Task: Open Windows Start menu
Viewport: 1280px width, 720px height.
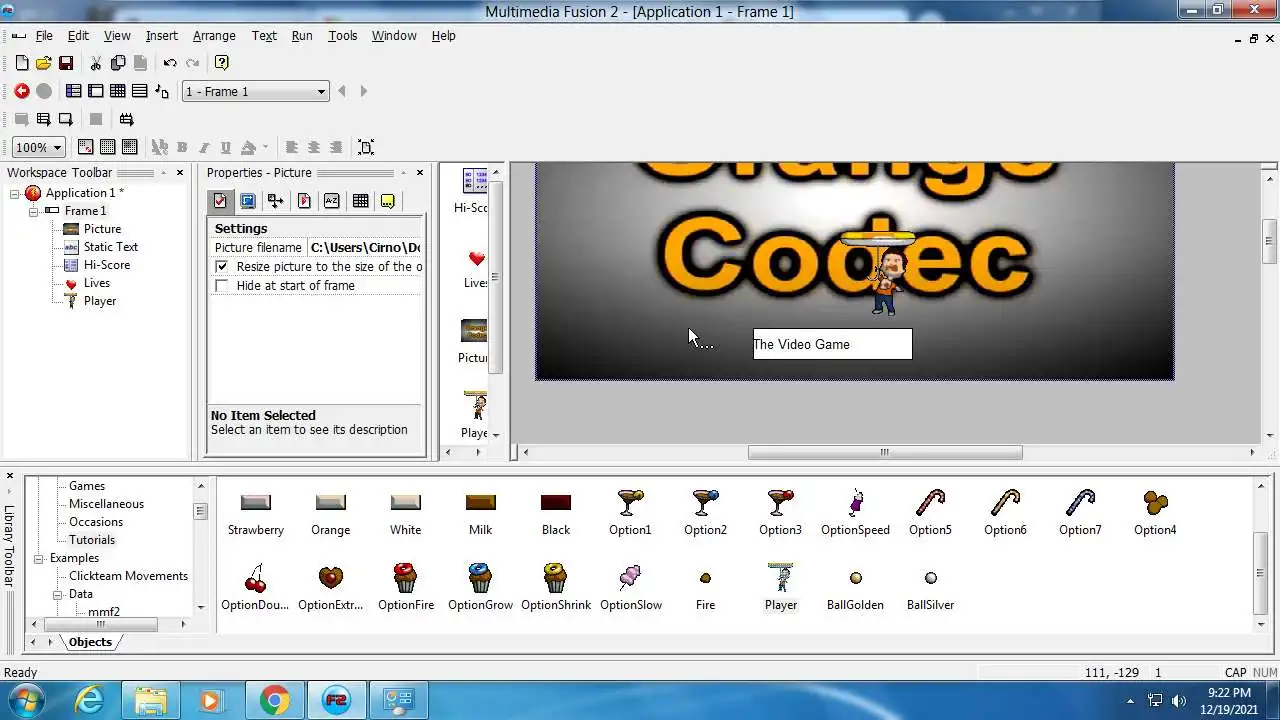Action: 24,700
